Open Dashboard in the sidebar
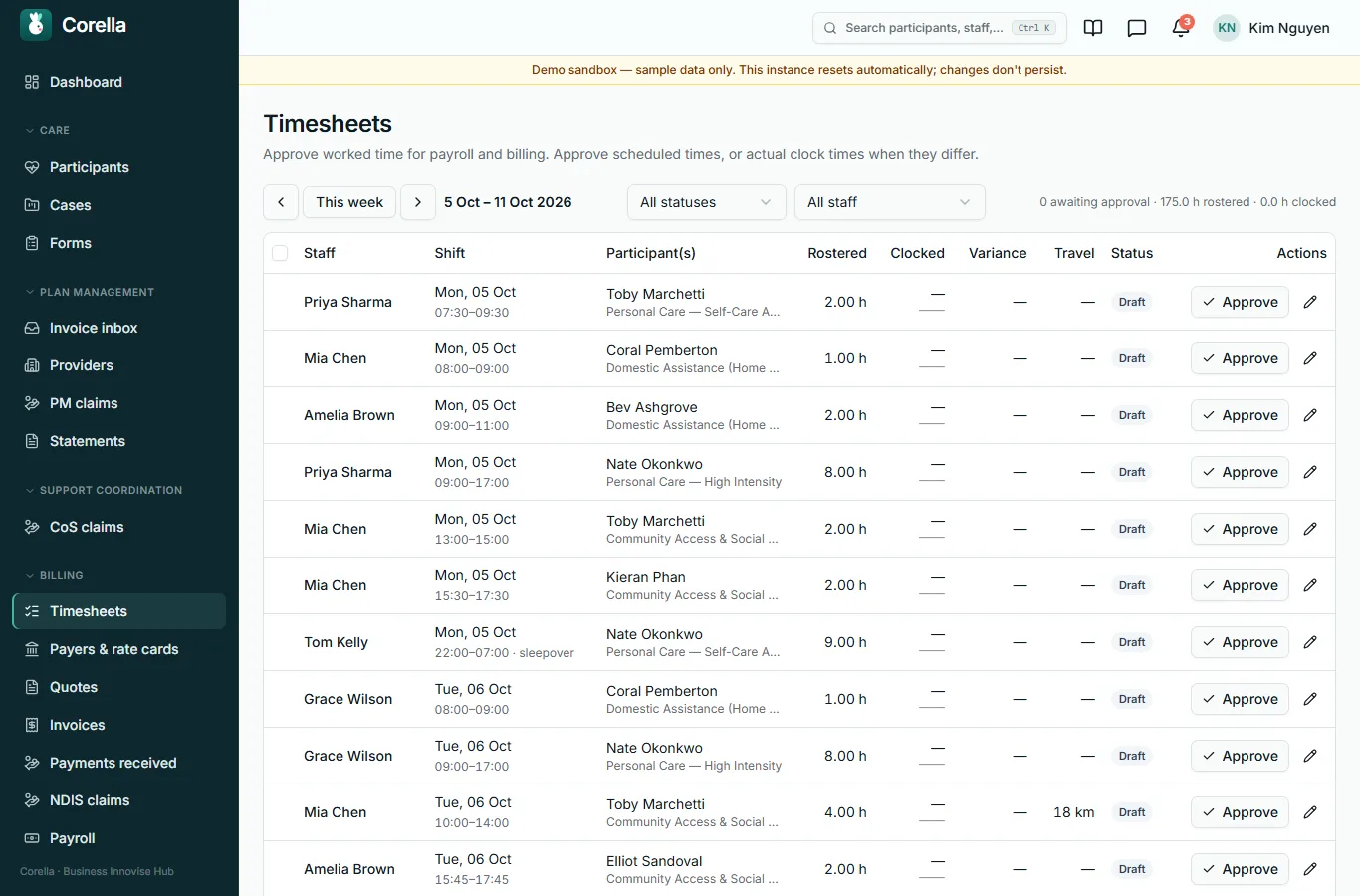The image size is (1360, 896). [119, 82]
